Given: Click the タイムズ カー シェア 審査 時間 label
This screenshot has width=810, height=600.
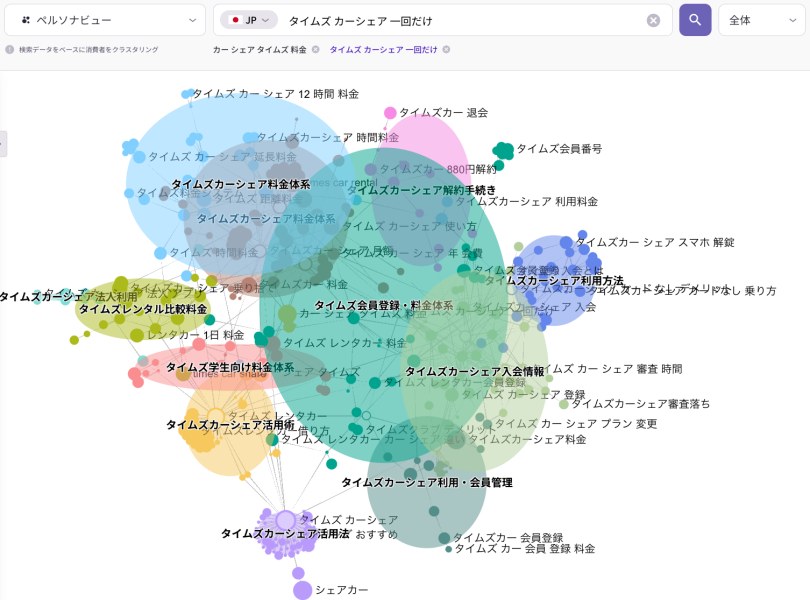Looking at the screenshot, I should [x=610, y=369].
